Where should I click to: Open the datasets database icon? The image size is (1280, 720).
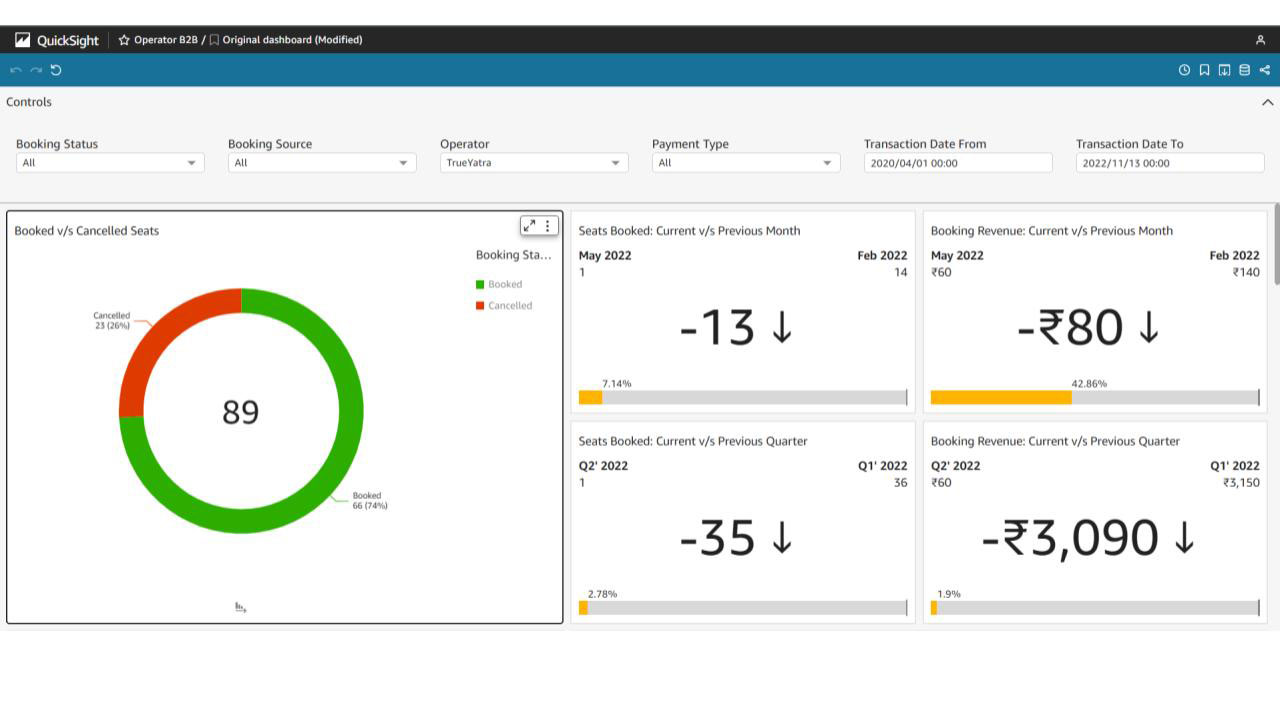(x=1244, y=70)
